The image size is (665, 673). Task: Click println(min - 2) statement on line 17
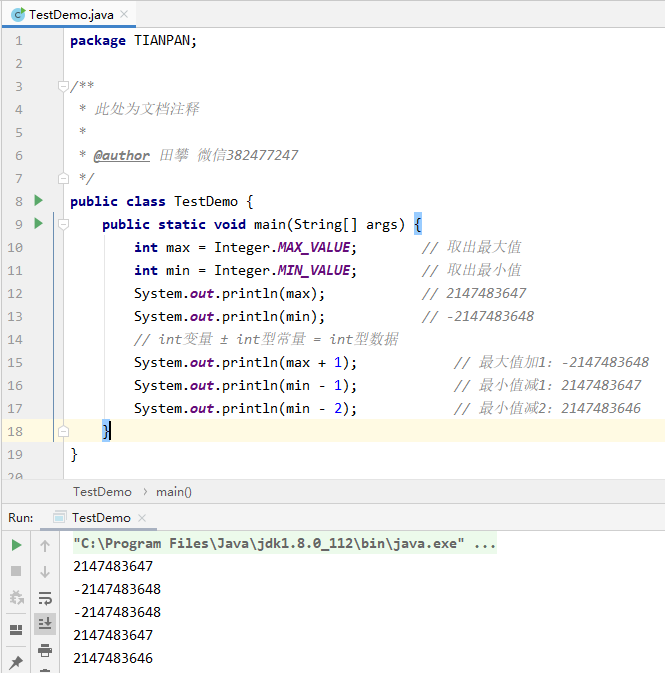(x=245, y=408)
